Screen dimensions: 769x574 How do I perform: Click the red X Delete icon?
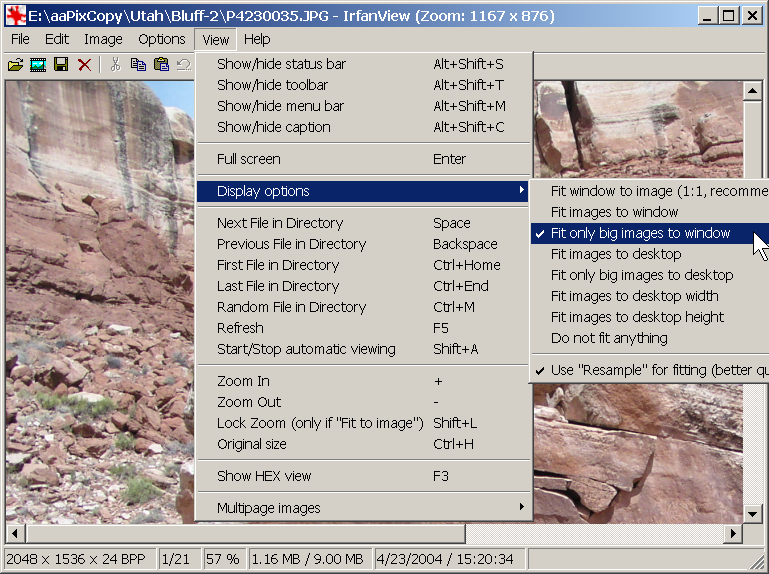point(85,65)
